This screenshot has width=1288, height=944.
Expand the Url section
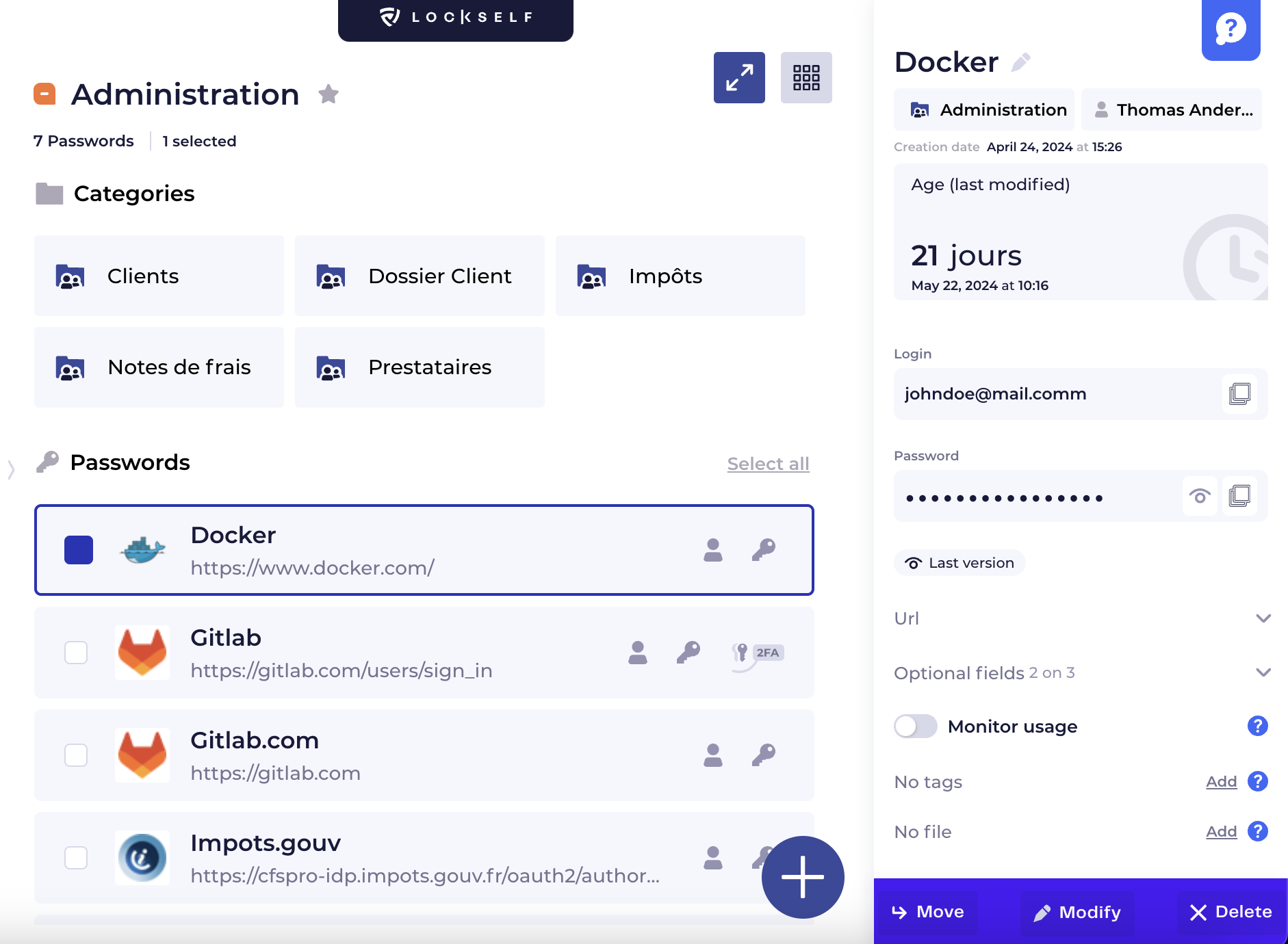tap(1263, 618)
